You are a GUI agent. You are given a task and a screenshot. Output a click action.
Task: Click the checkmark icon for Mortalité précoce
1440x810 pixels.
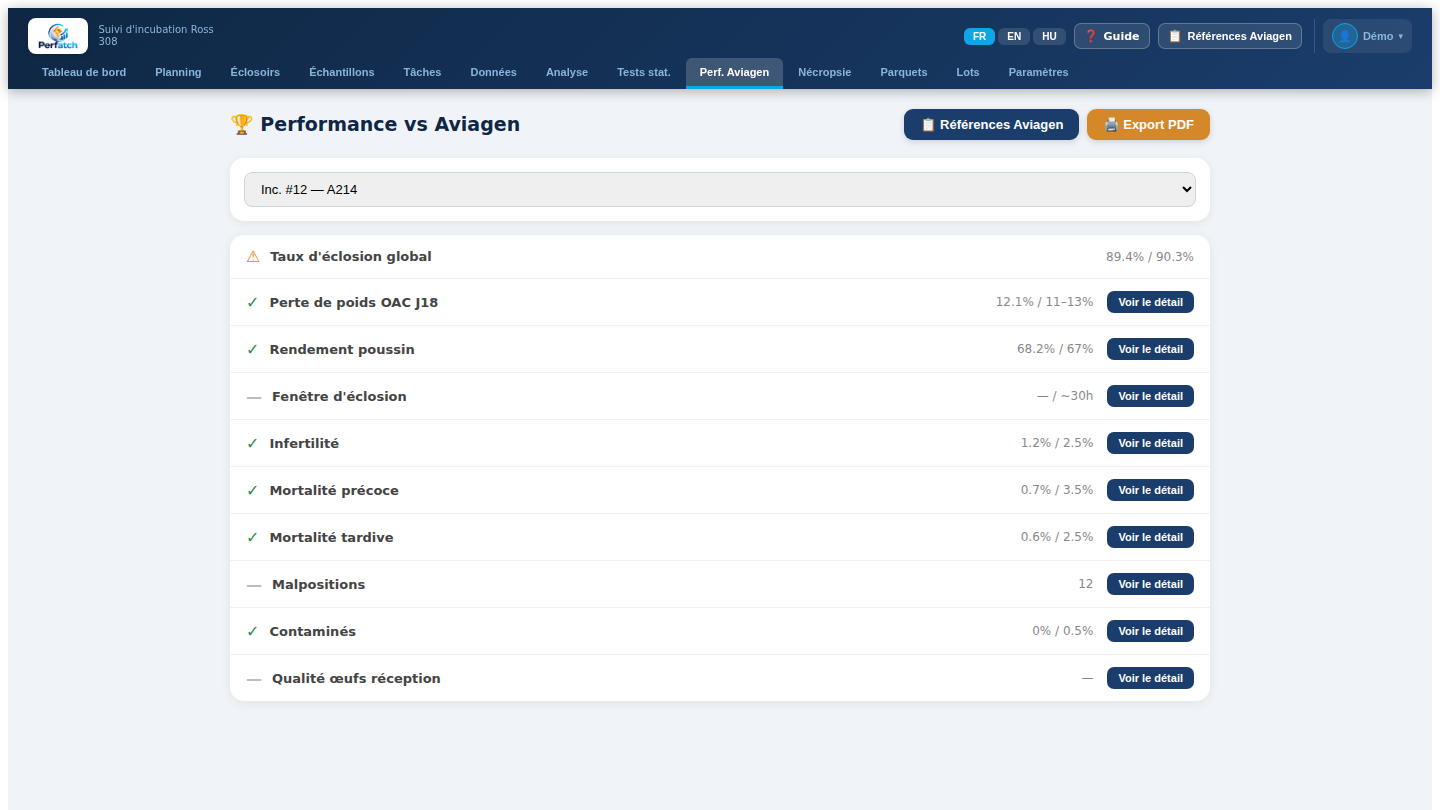pyautogui.click(x=253, y=490)
